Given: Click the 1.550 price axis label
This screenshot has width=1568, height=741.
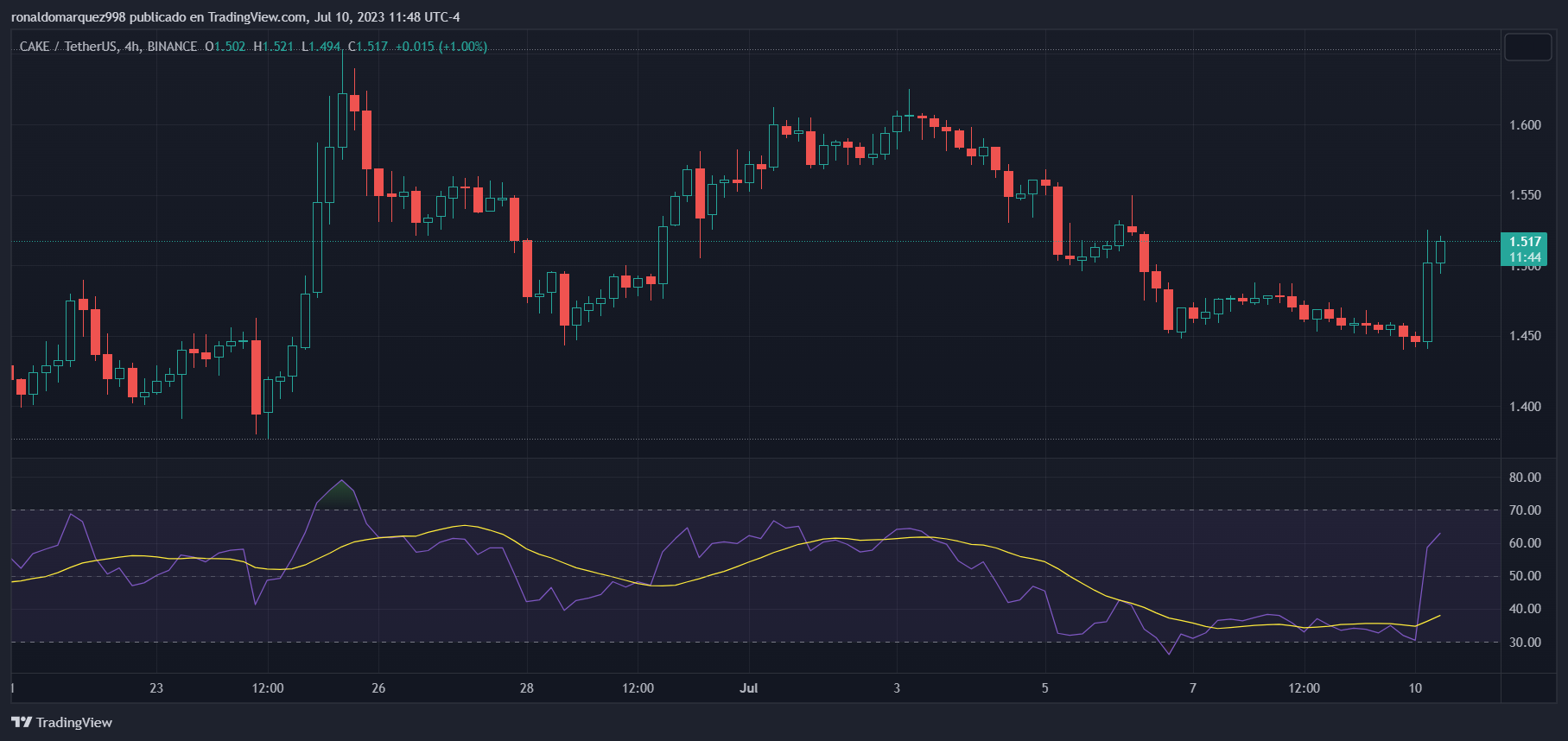Looking at the screenshot, I should pyautogui.click(x=1525, y=195).
